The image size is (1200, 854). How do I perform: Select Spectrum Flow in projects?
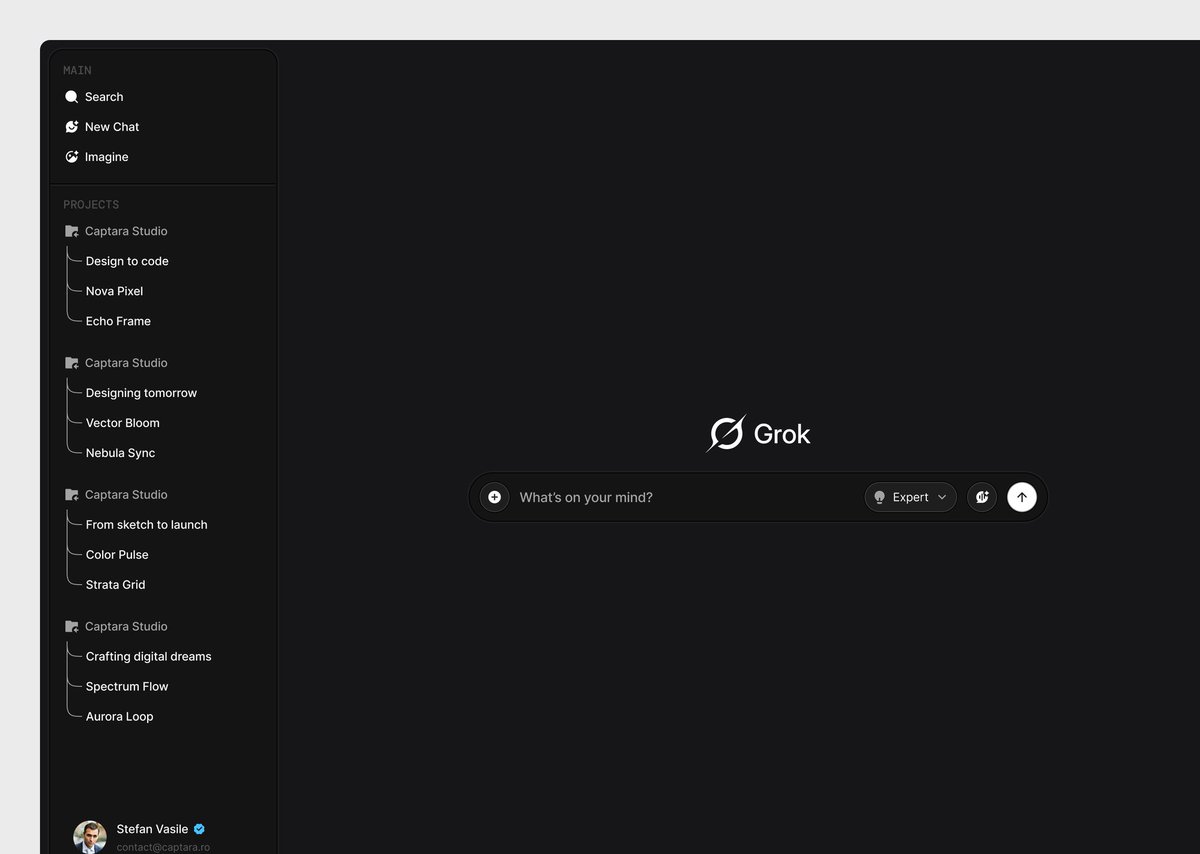pyautogui.click(x=127, y=687)
